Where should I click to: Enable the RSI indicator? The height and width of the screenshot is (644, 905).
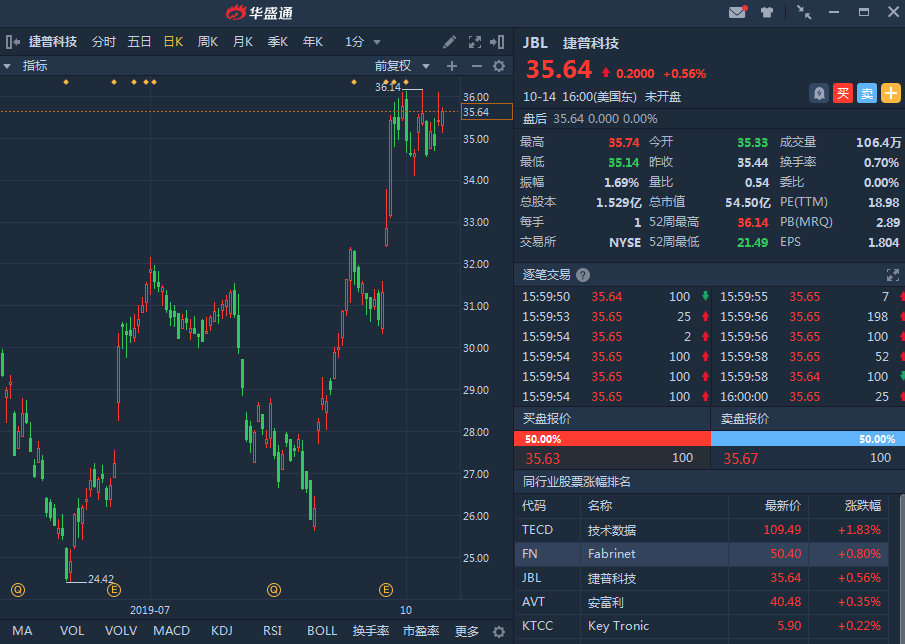coord(272,631)
